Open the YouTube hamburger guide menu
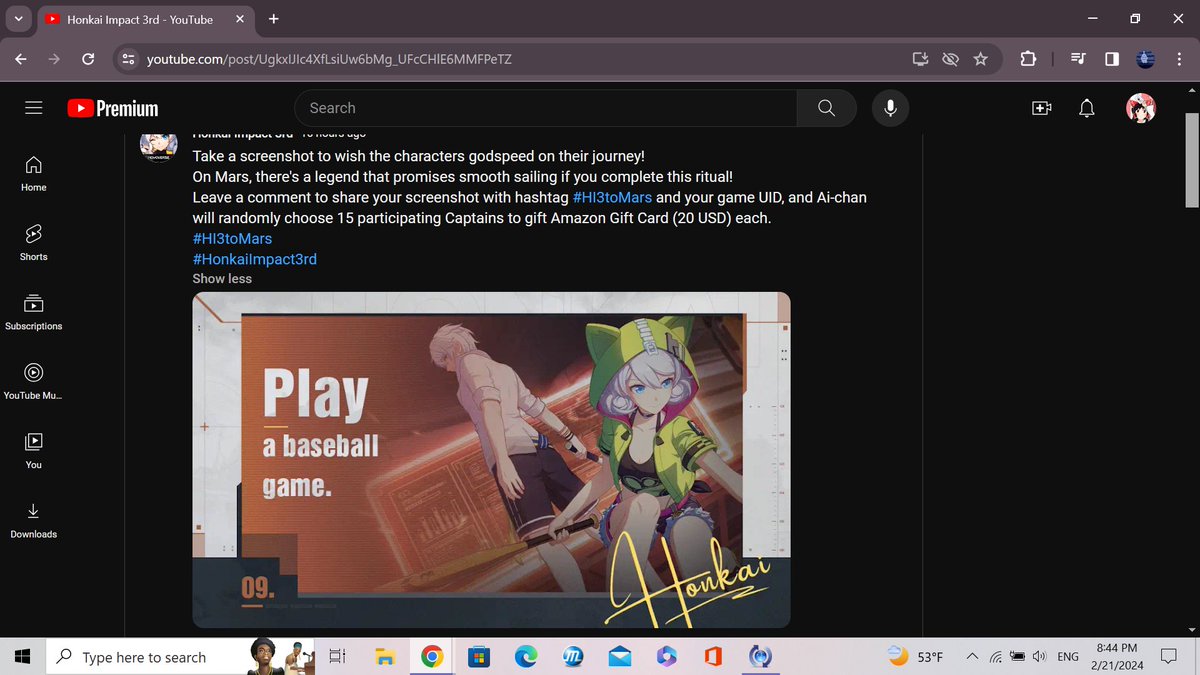Screen dimensions: 1200x675 [x=34, y=108]
